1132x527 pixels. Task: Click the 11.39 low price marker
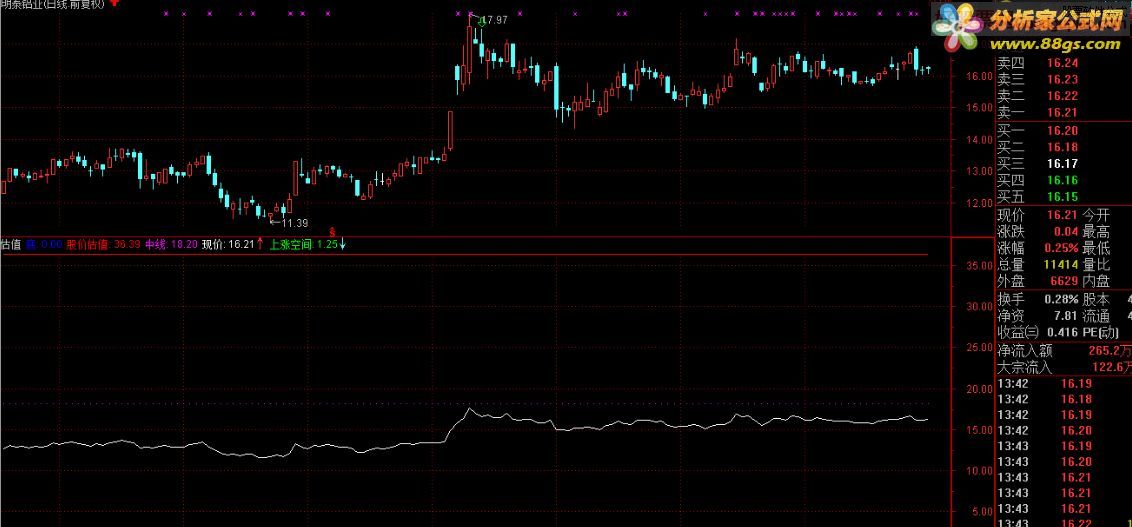[x=295, y=223]
